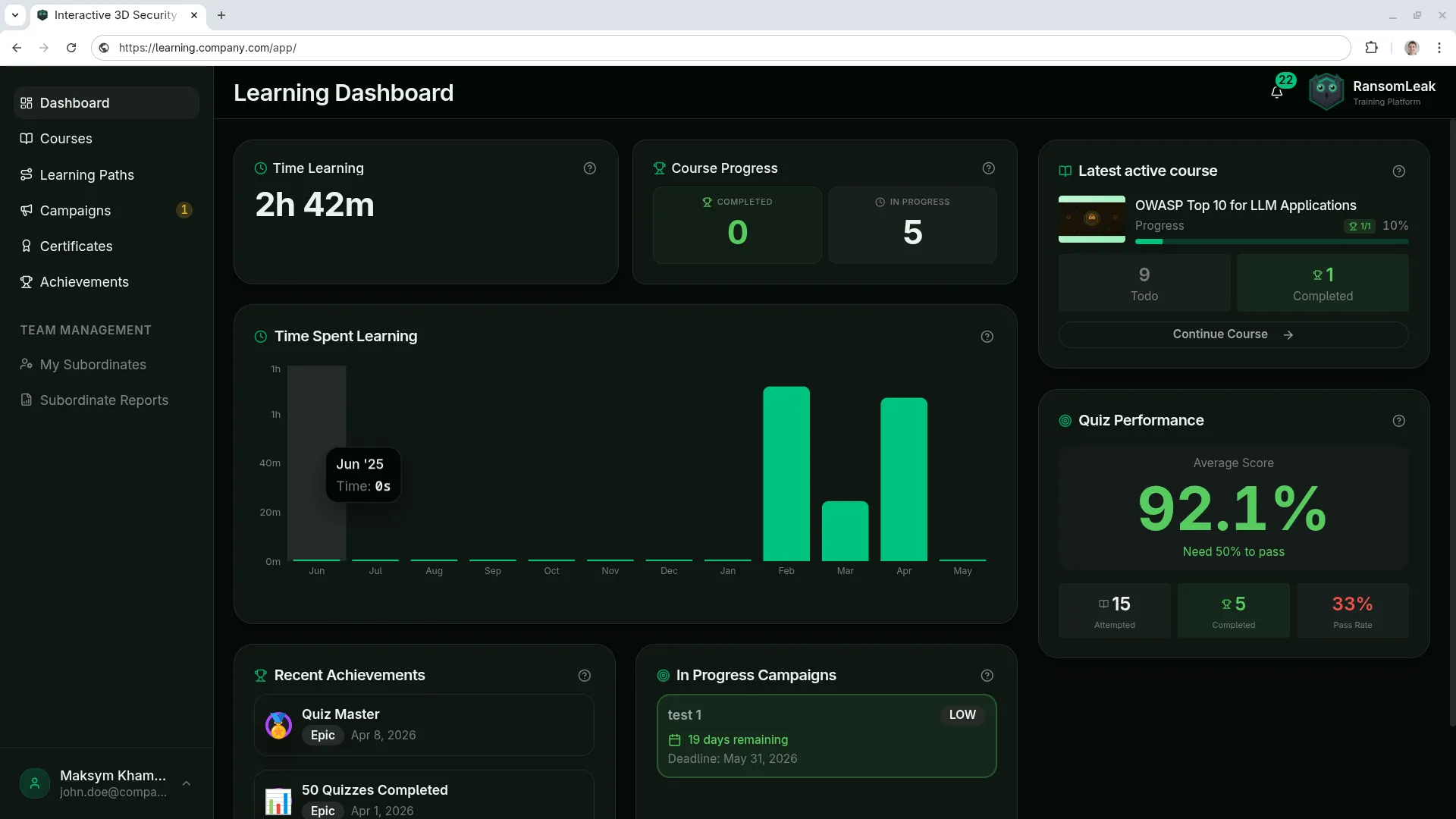The image size is (1456, 819).
Task: Click the OWASP course progress bar
Action: pos(1272,242)
